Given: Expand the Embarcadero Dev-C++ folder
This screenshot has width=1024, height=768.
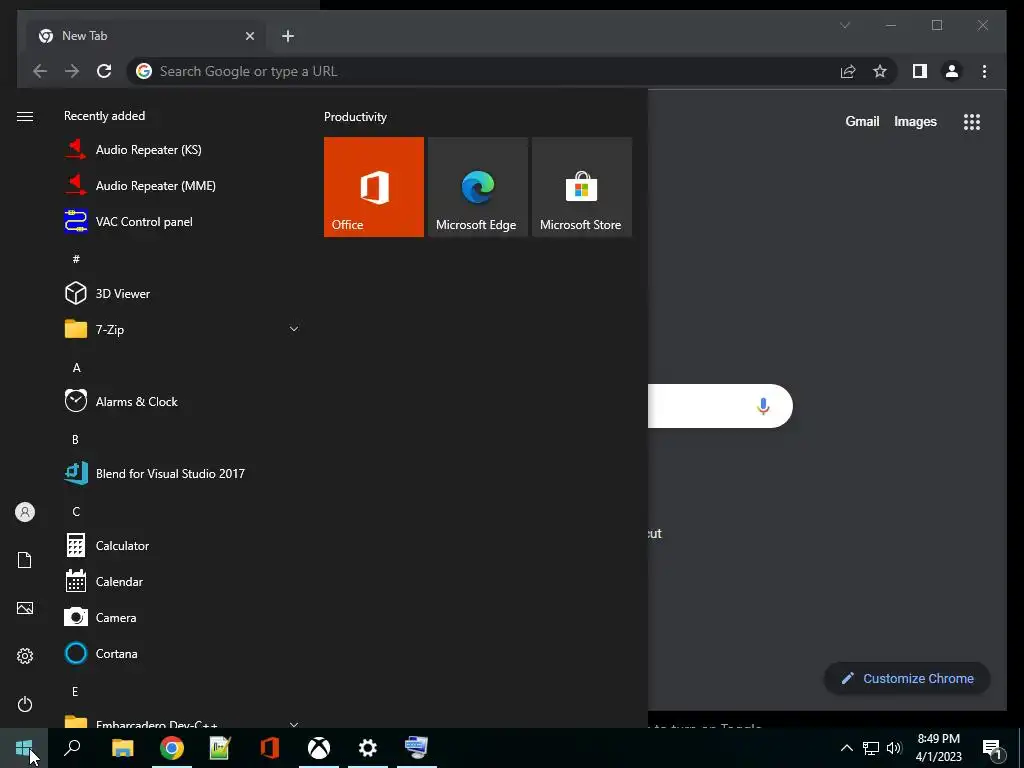Looking at the screenshot, I should (294, 724).
